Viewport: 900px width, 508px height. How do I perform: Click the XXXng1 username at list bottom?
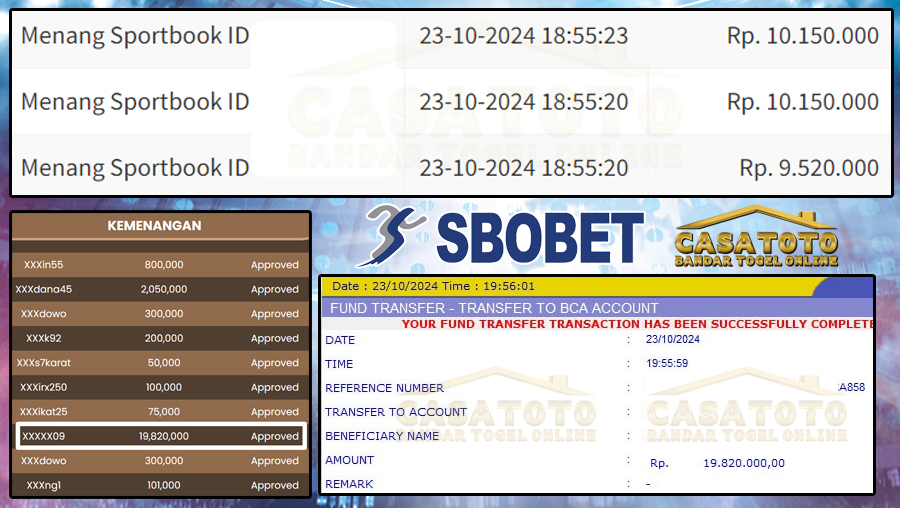pos(43,485)
